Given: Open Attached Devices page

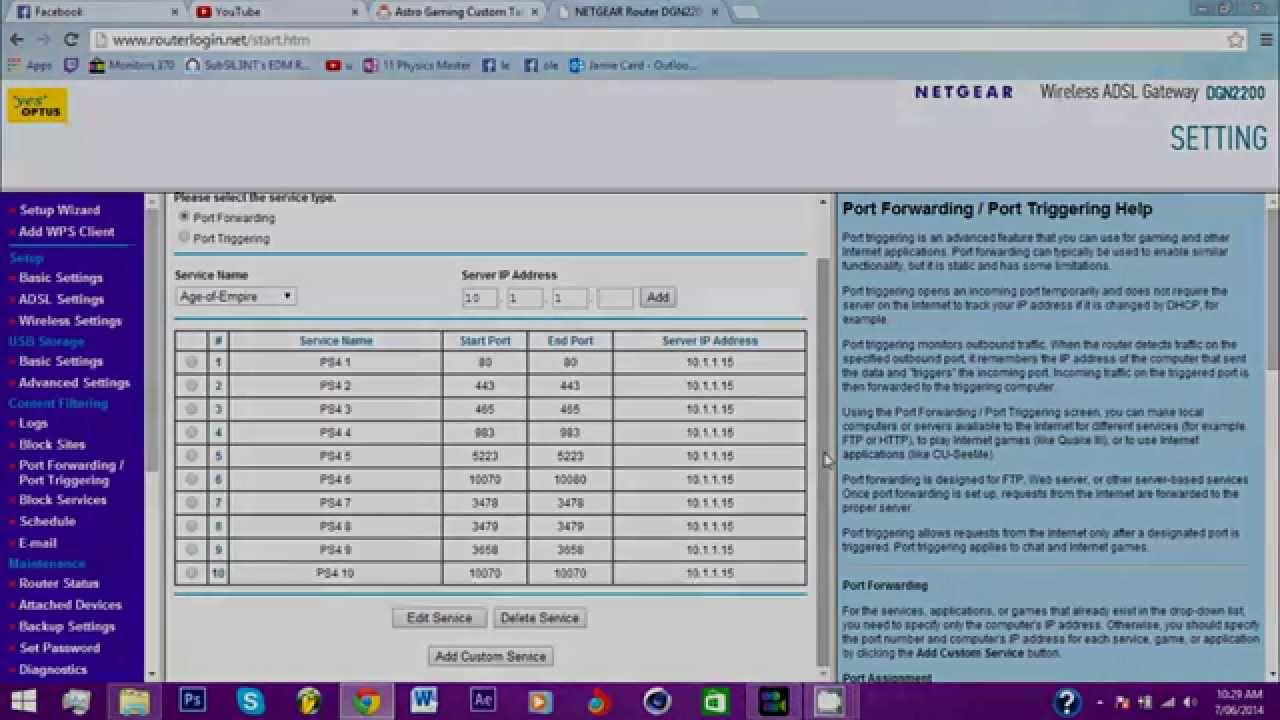Looking at the screenshot, I should click(70, 605).
